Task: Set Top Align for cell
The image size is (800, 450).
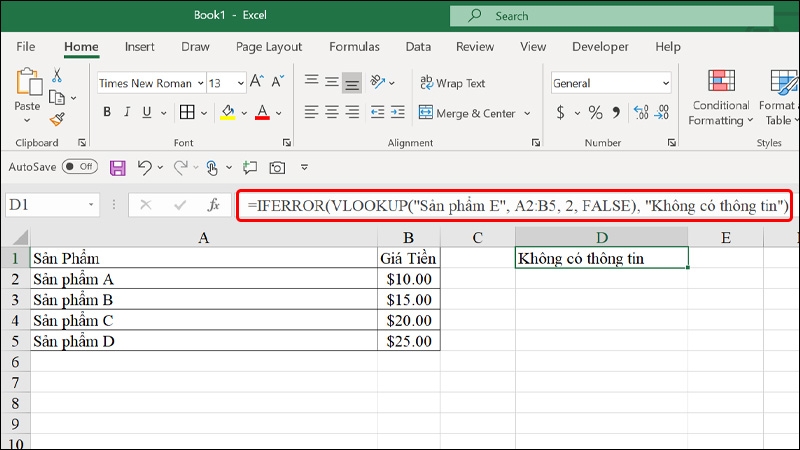Action: click(x=311, y=81)
